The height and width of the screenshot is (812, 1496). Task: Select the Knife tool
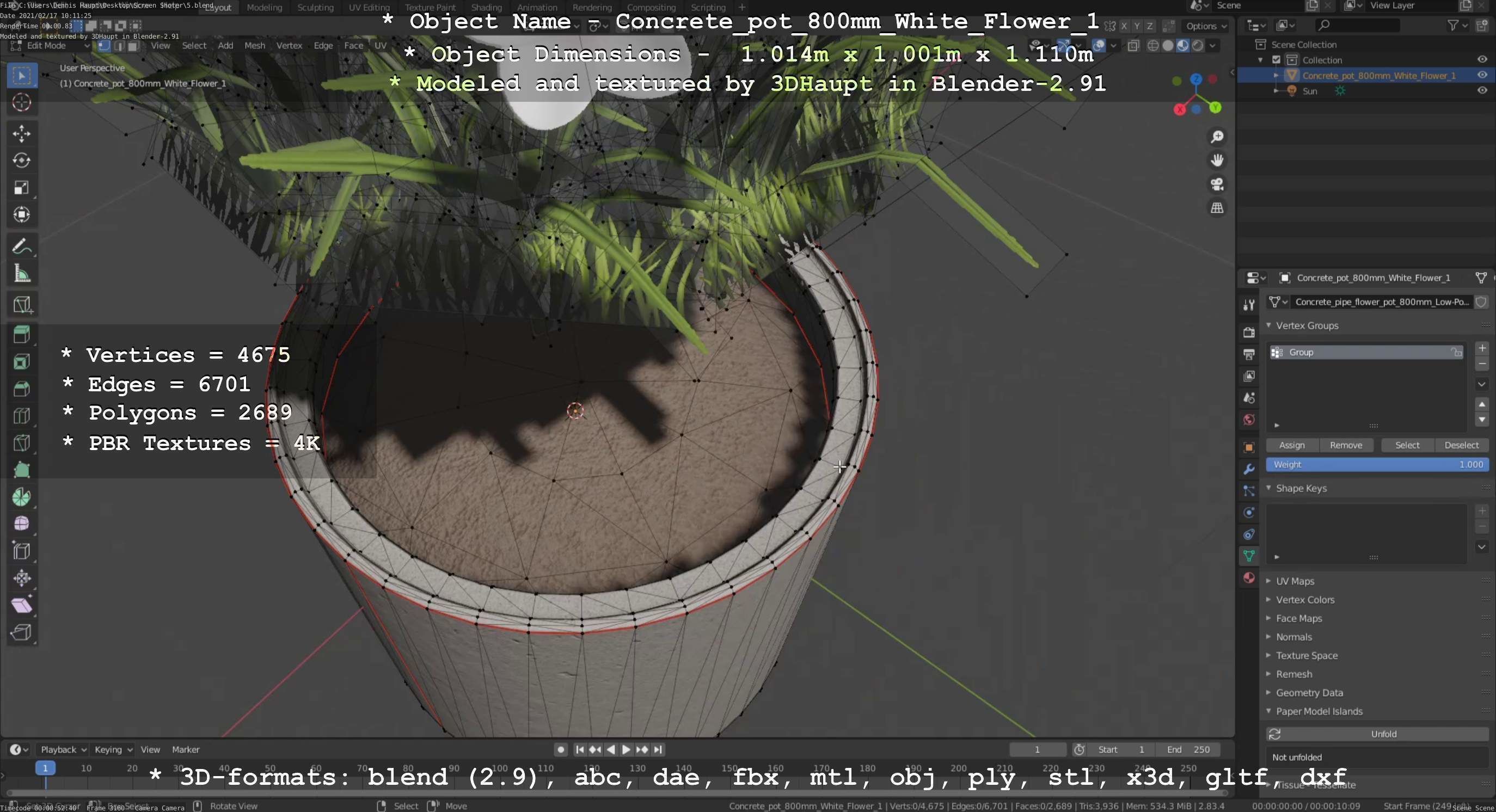pos(21,443)
